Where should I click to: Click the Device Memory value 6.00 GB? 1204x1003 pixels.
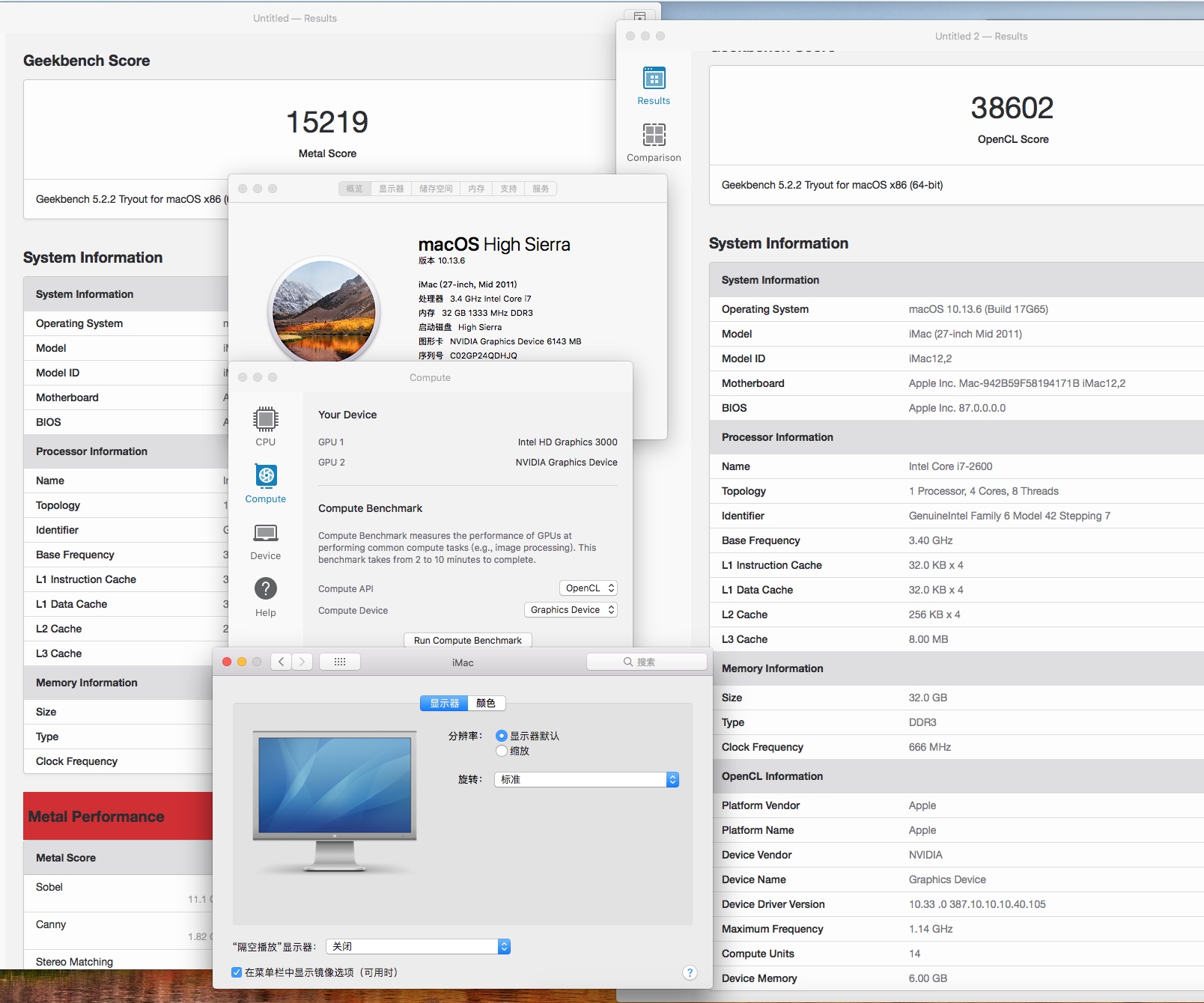[x=928, y=978]
